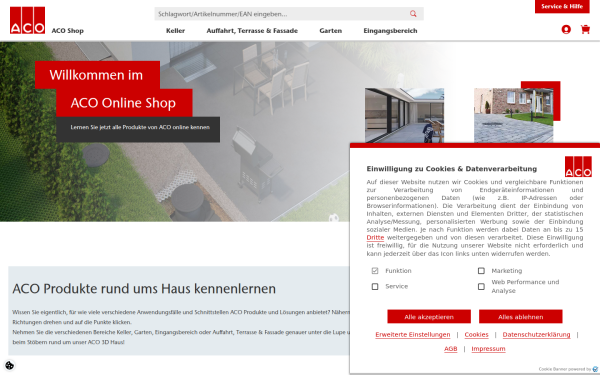Click the brick house driveway thumbnail
600x375 pixels.
pos(514,115)
